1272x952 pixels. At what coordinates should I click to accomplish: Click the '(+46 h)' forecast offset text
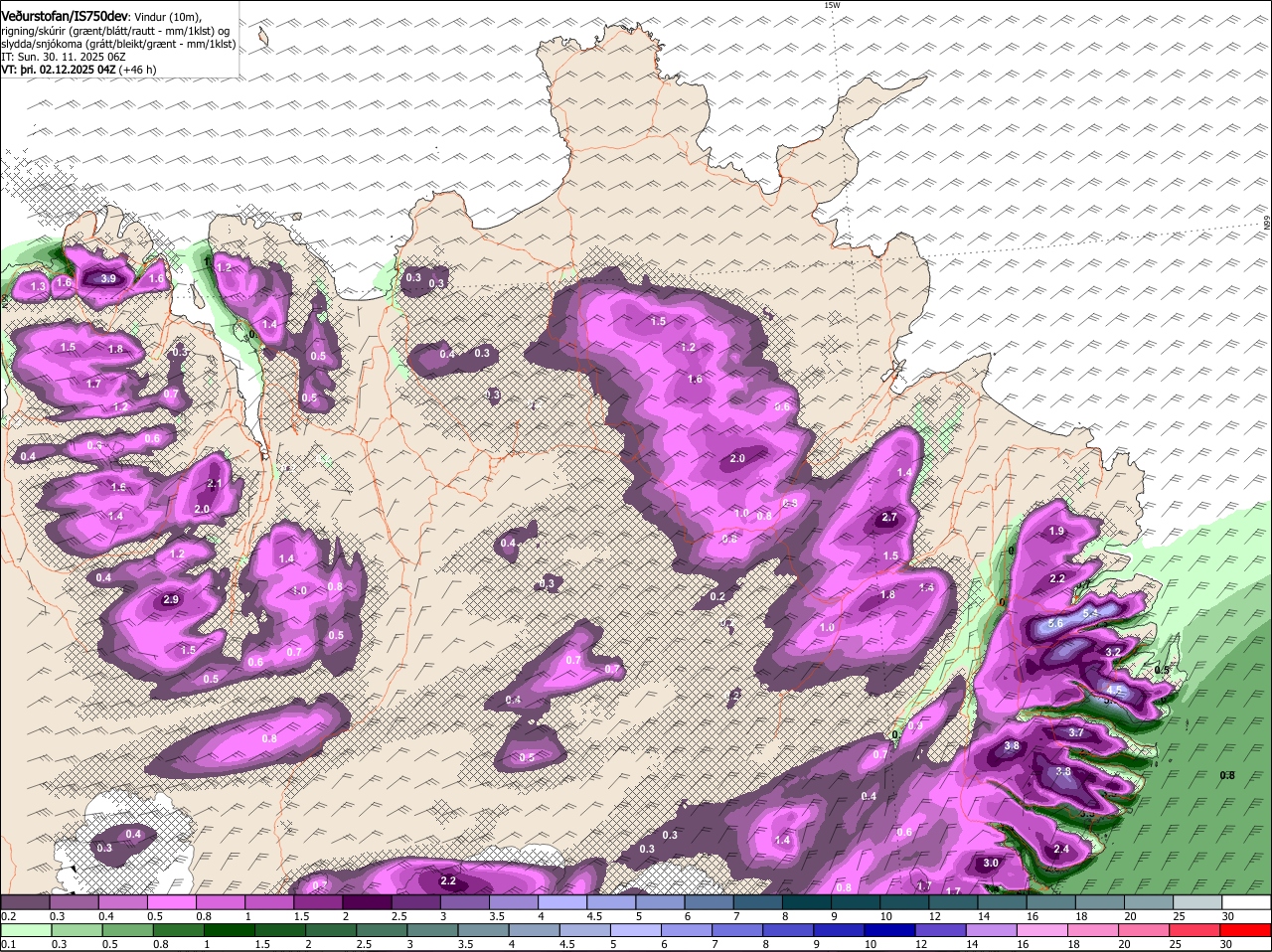tap(138, 70)
